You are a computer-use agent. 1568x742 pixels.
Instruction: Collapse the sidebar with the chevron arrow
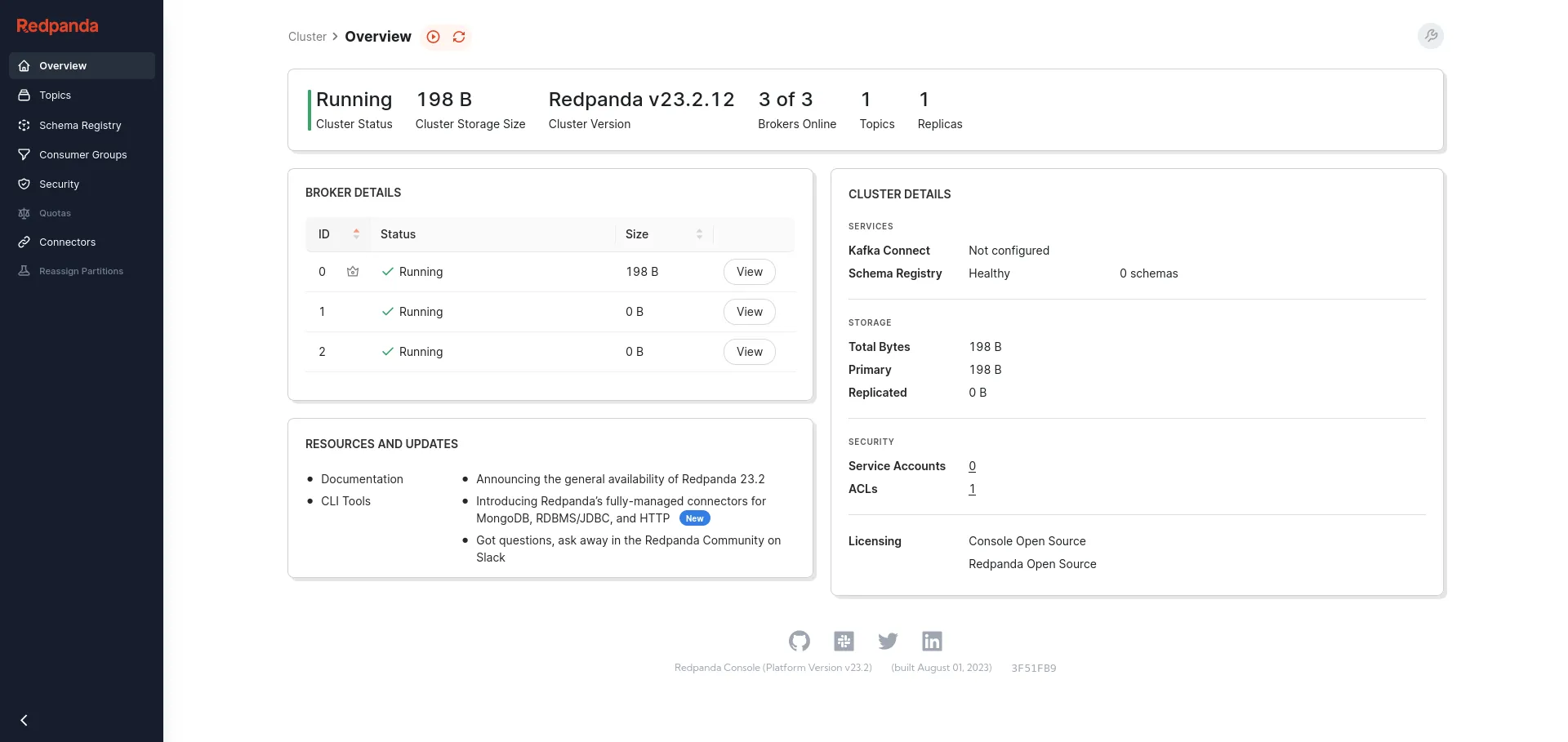[x=24, y=720]
